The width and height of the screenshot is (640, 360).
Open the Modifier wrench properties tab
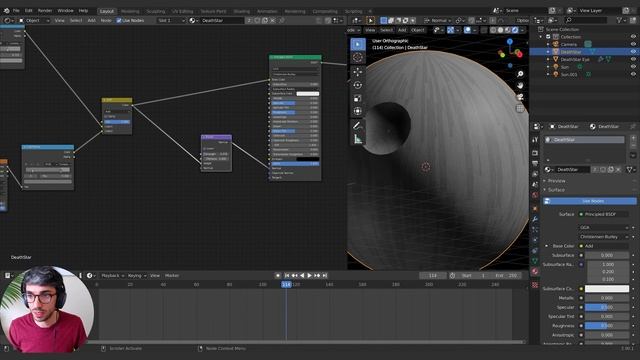tap(535, 219)
